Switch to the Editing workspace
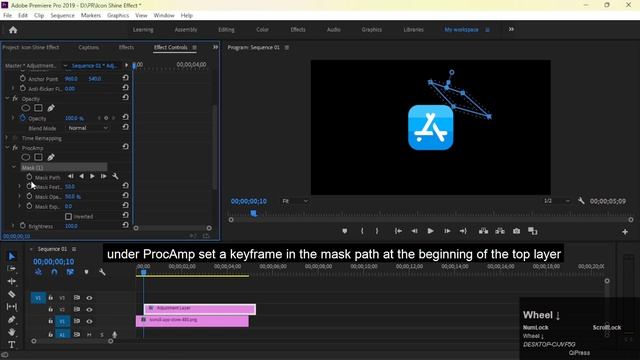 [x=226, y=29]
